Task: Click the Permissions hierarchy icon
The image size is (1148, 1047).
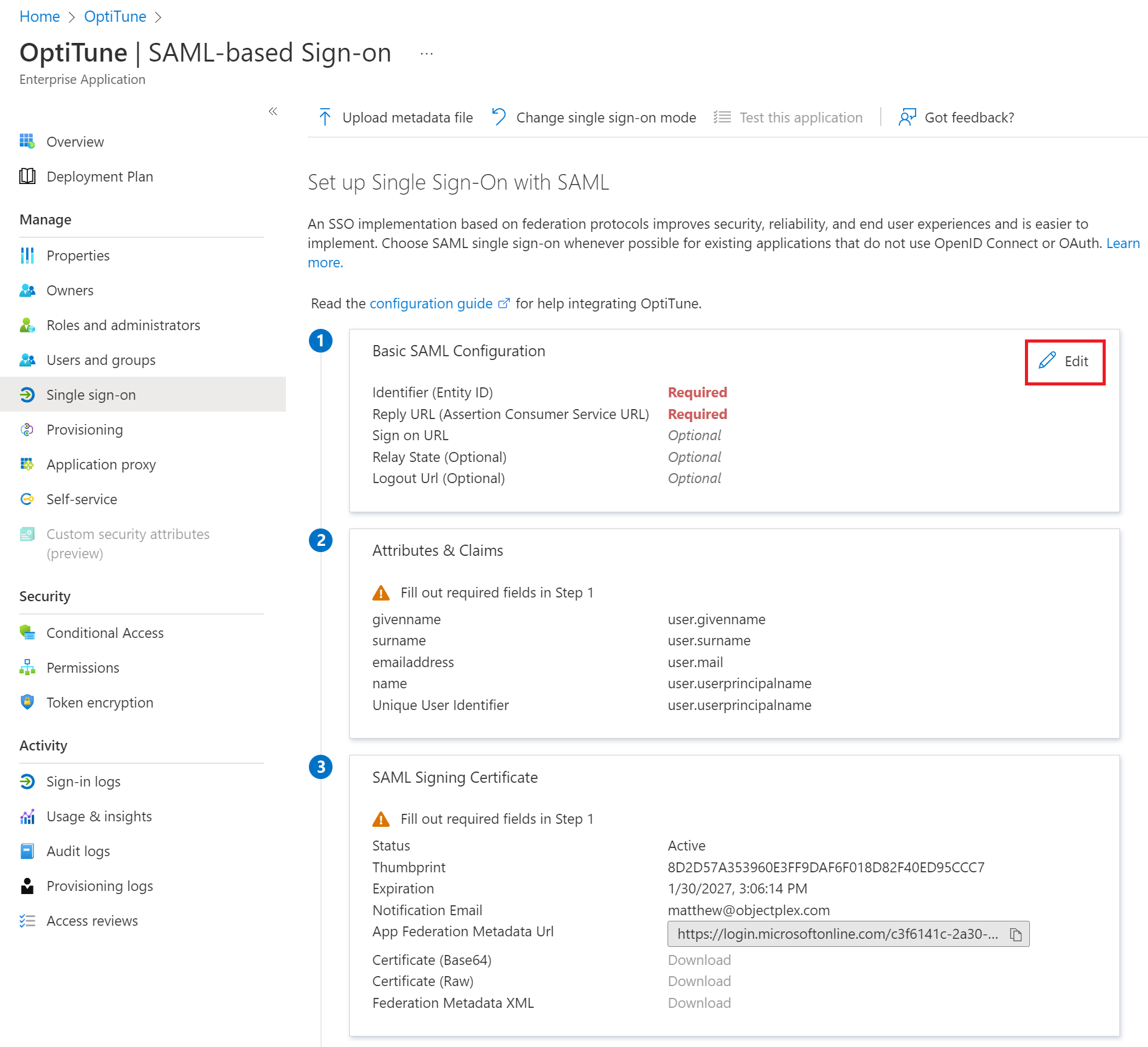Action: pos(27,667)
